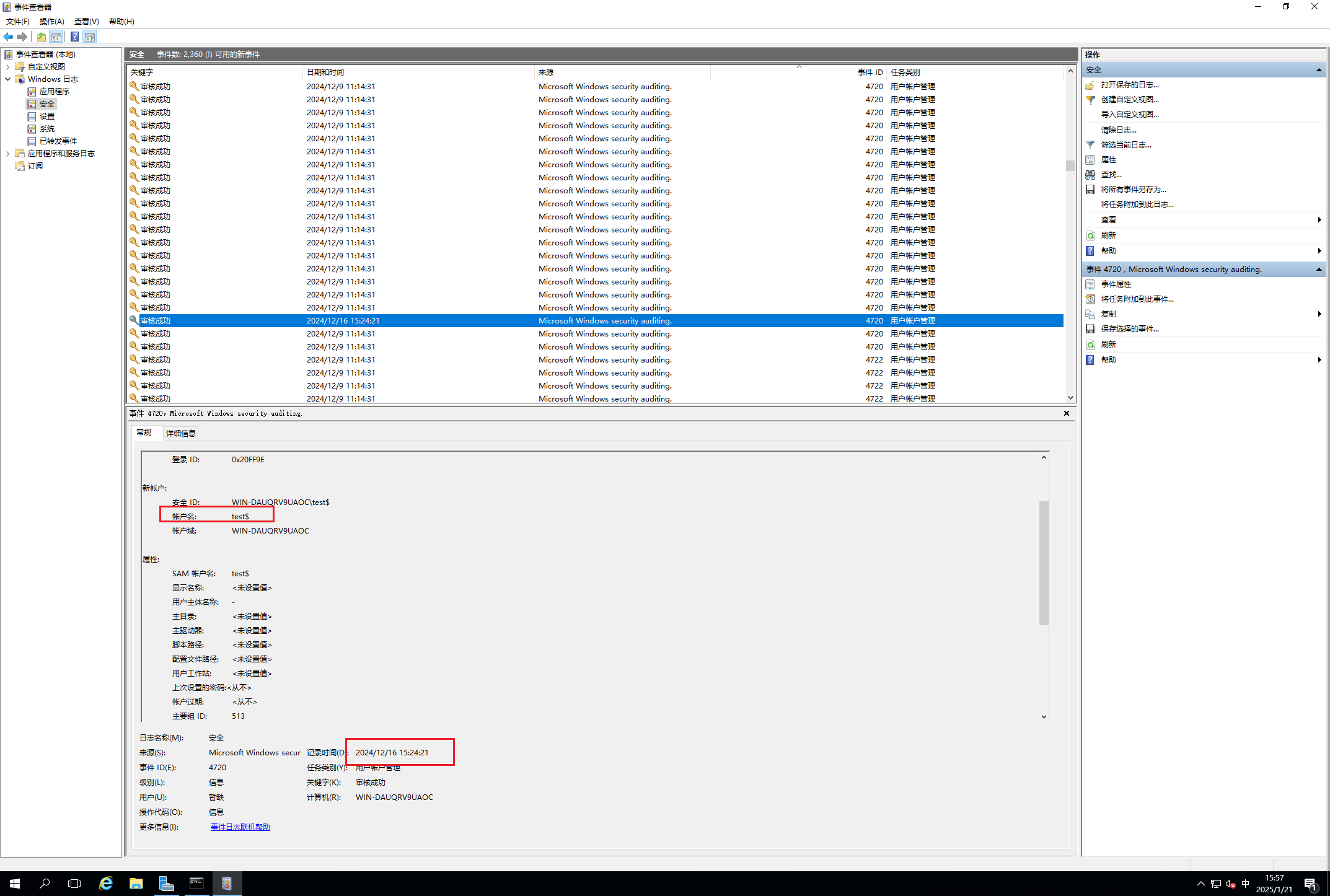Open 帮助 submenu arrow under 事件 4720 section
This screenshot has height=896, width=1330.
(1319, 360)
